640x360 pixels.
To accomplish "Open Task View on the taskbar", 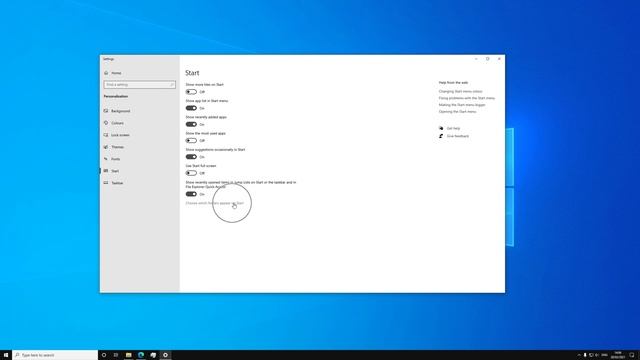I will (x=116, y=355).
